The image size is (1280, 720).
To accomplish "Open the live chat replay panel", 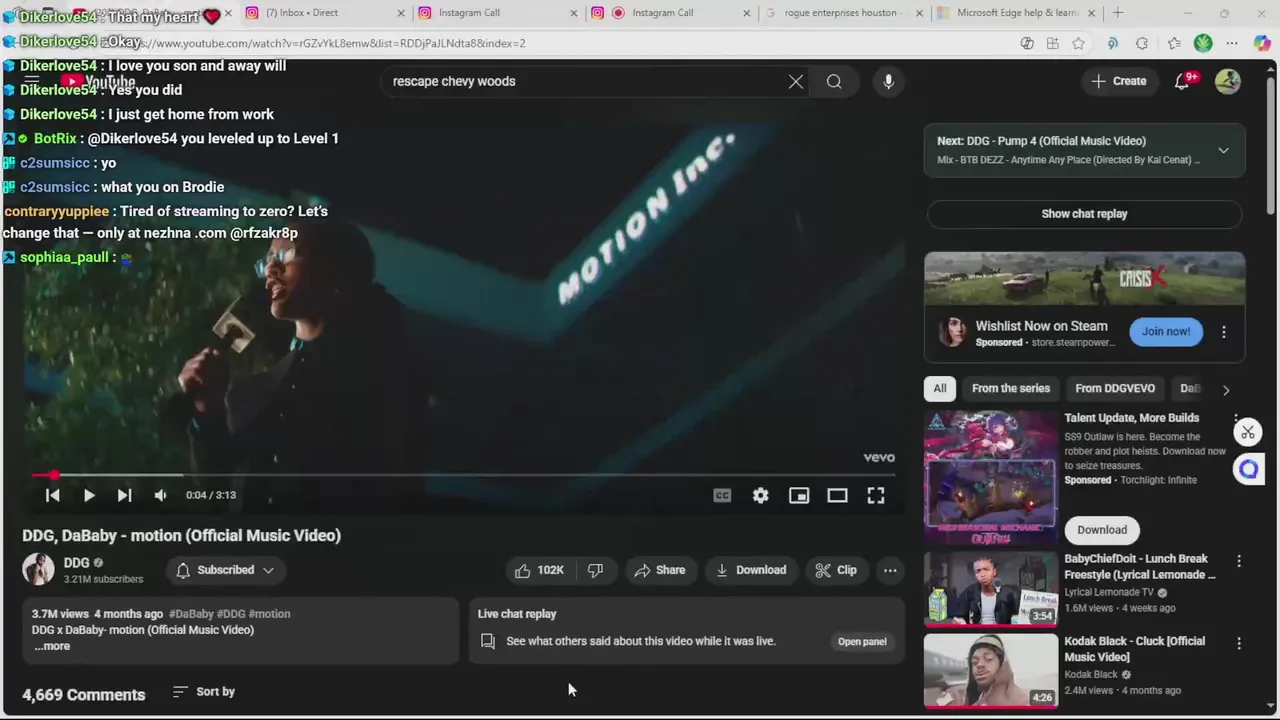I will pos(862,642).
